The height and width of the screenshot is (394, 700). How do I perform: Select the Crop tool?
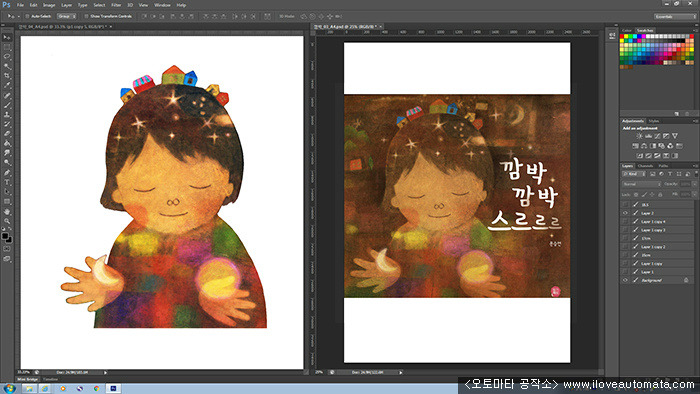pos(7,76)
